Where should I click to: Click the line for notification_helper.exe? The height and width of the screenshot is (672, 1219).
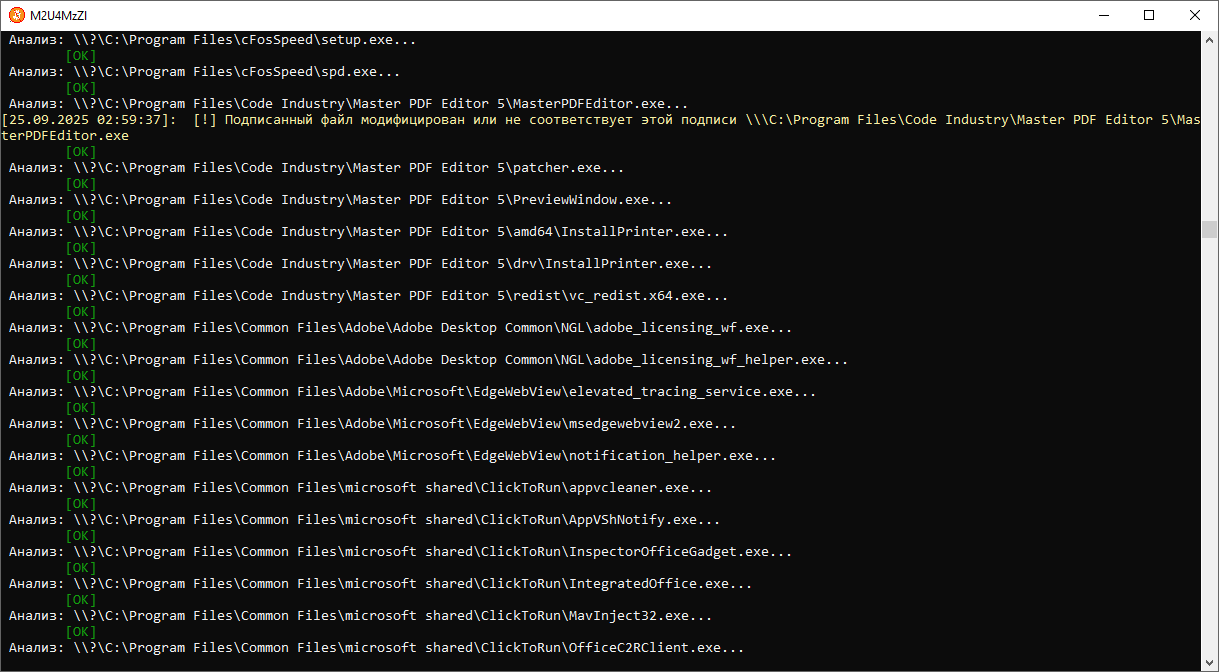tap(393, 456)
